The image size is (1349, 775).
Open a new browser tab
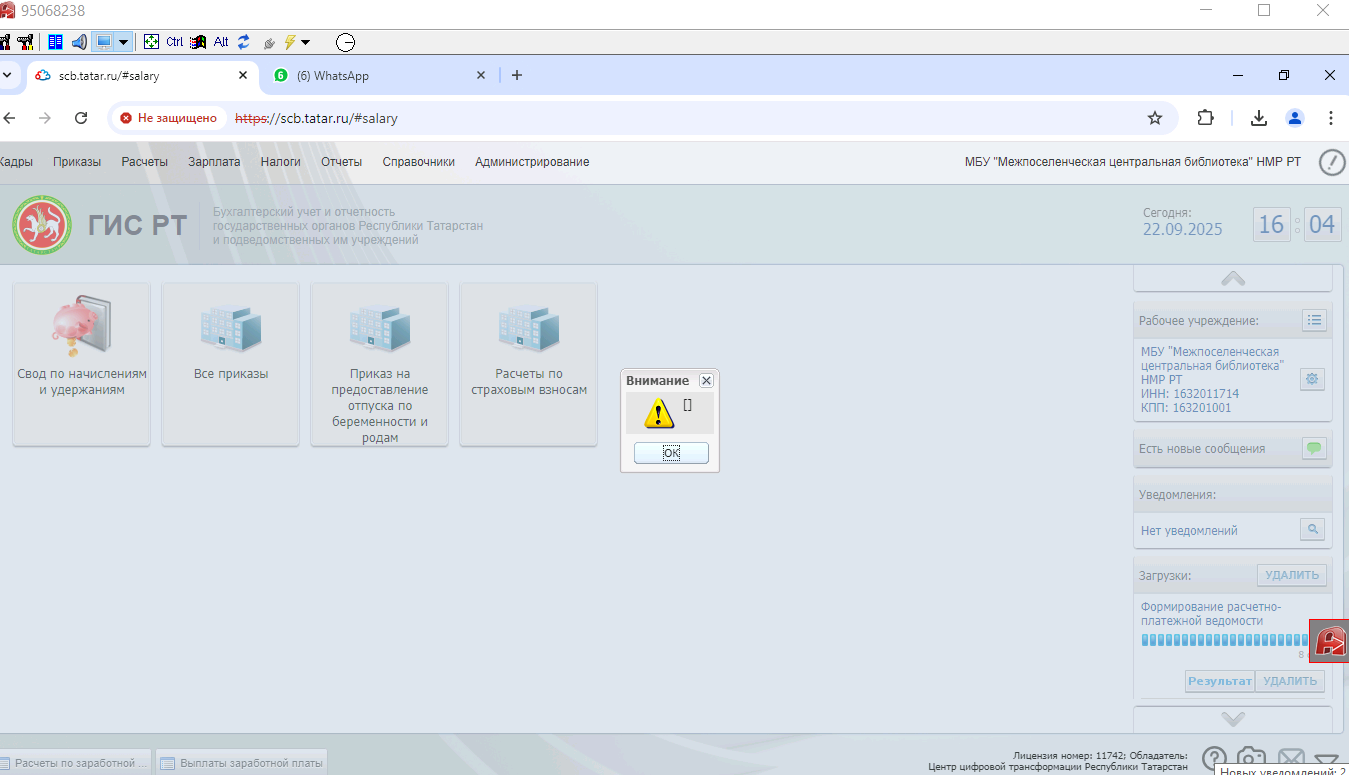click(517, 76)
